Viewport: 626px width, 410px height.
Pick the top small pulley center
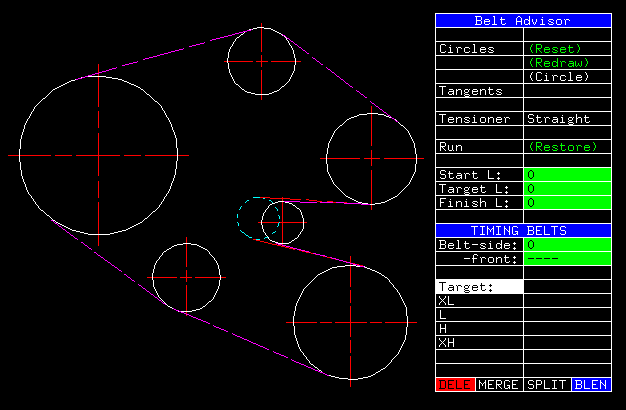pyautogui.click(x=261, y=61)
